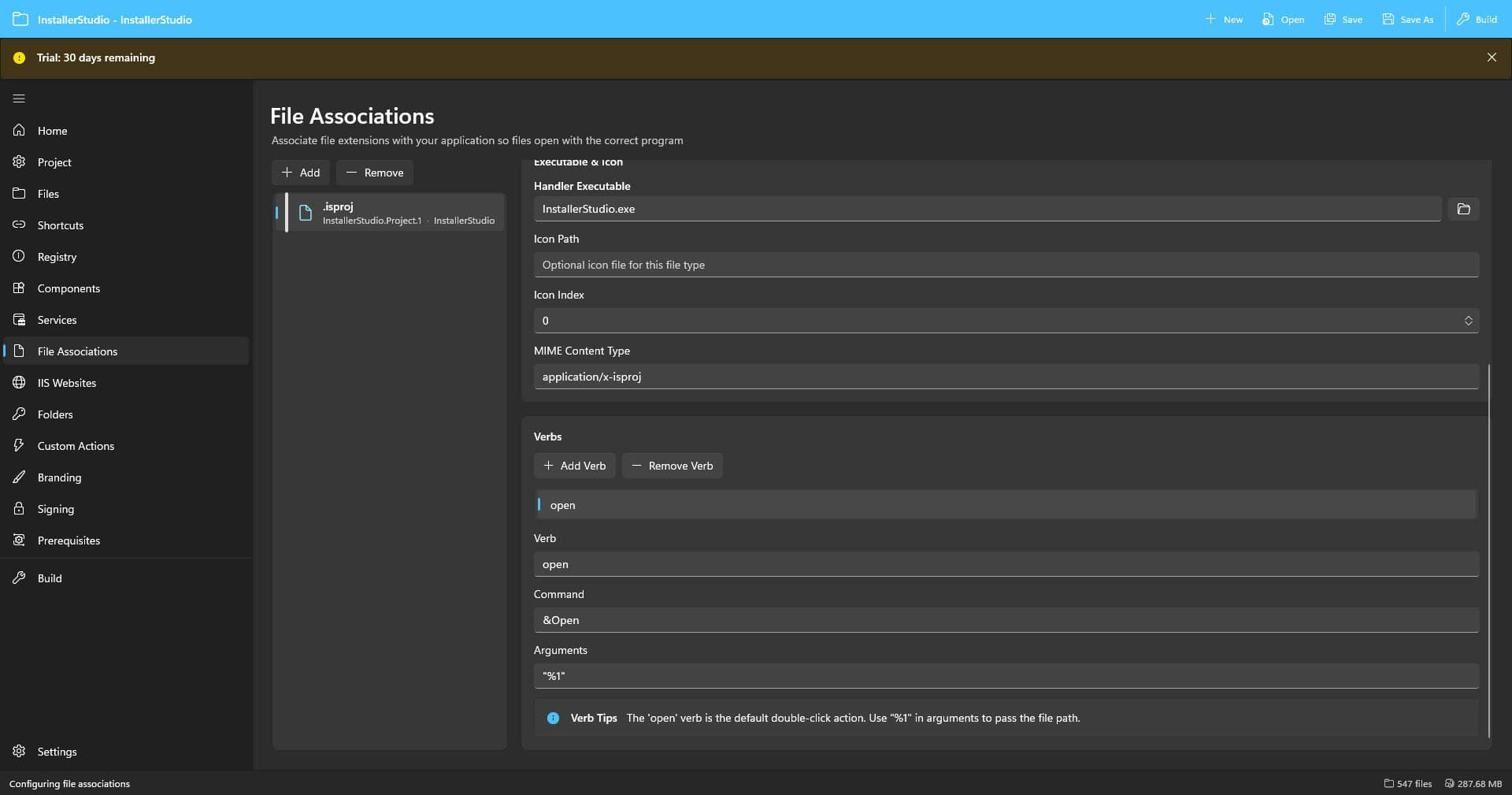Image resolution: width=1512 pixels, height=795 pixels.
Task: Browse for the Handler Executable file
Action: pyautogui.click(x=1463, y=209)
